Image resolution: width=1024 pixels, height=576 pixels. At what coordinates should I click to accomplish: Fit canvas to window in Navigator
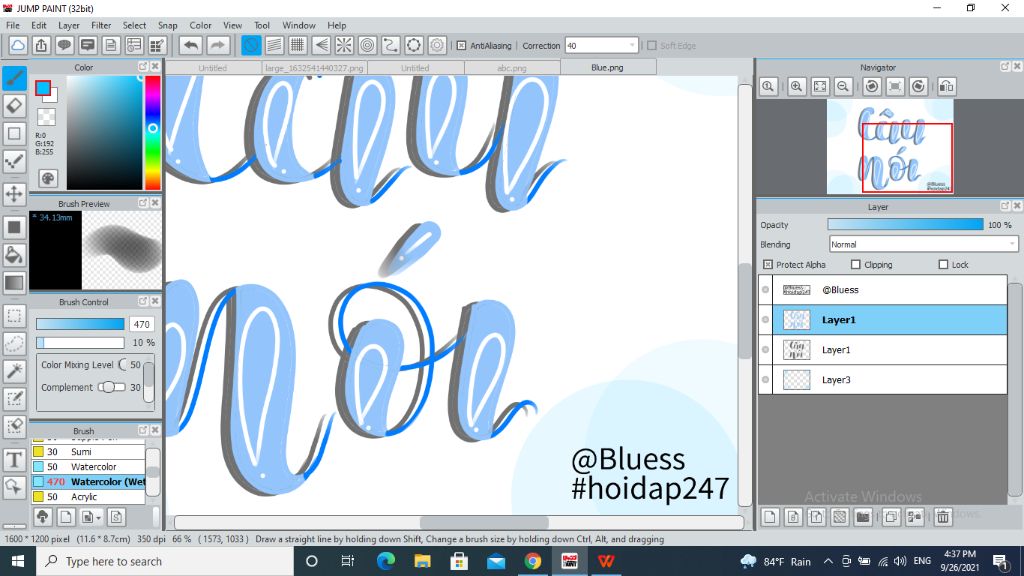pyautogui.click(x=820, y=86)
